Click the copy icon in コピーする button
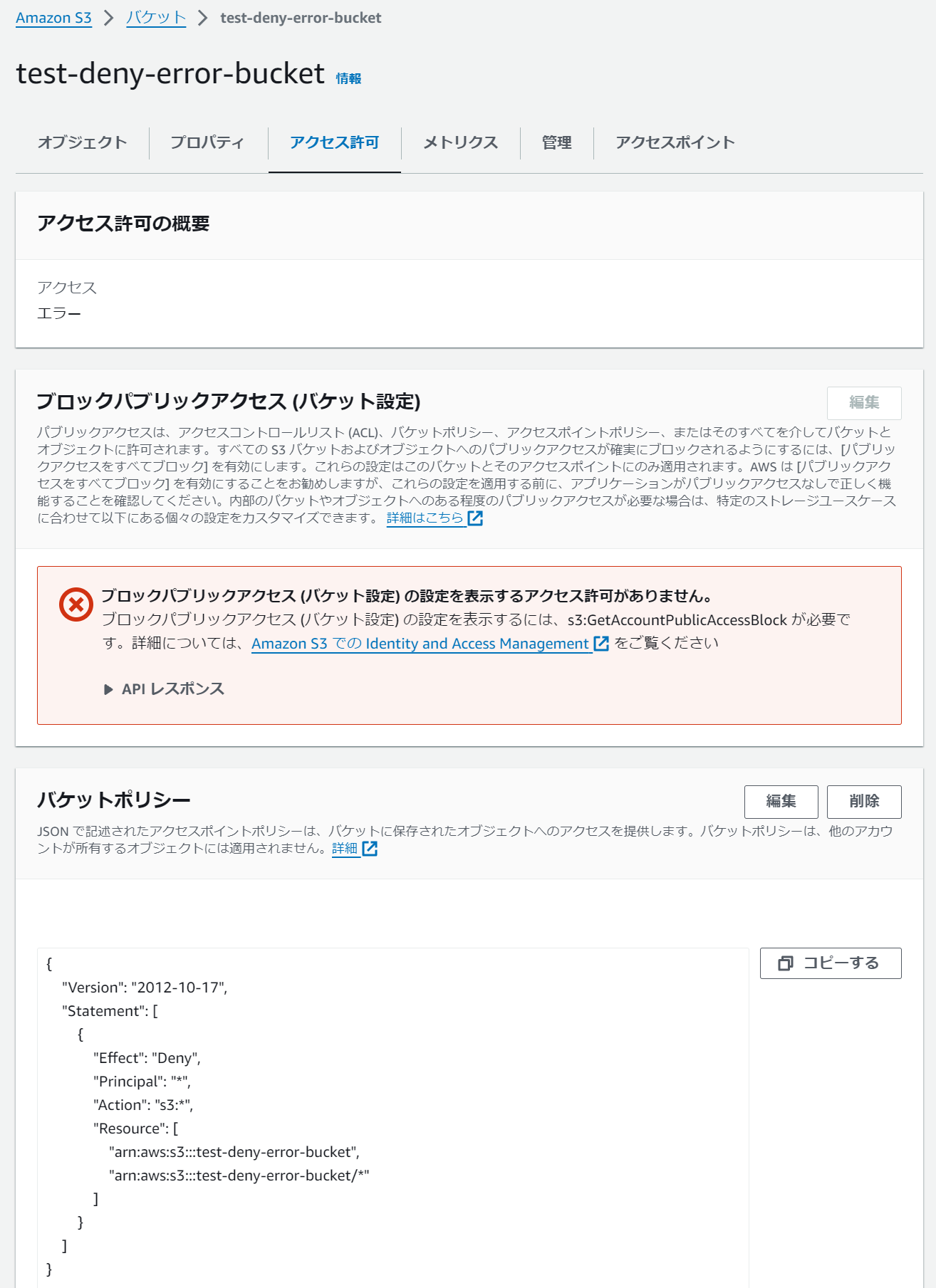 click(786, 963)
